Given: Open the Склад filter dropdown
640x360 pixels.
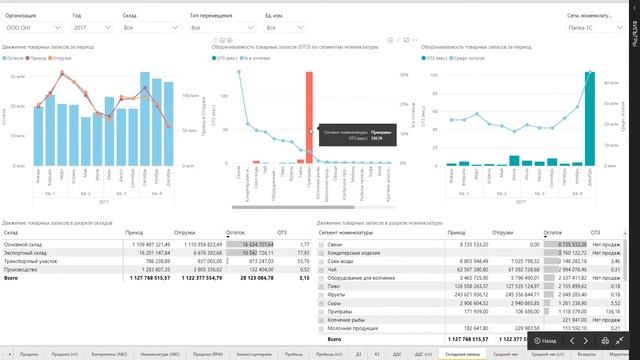Looking at the screenshot, I should (151, 27).
